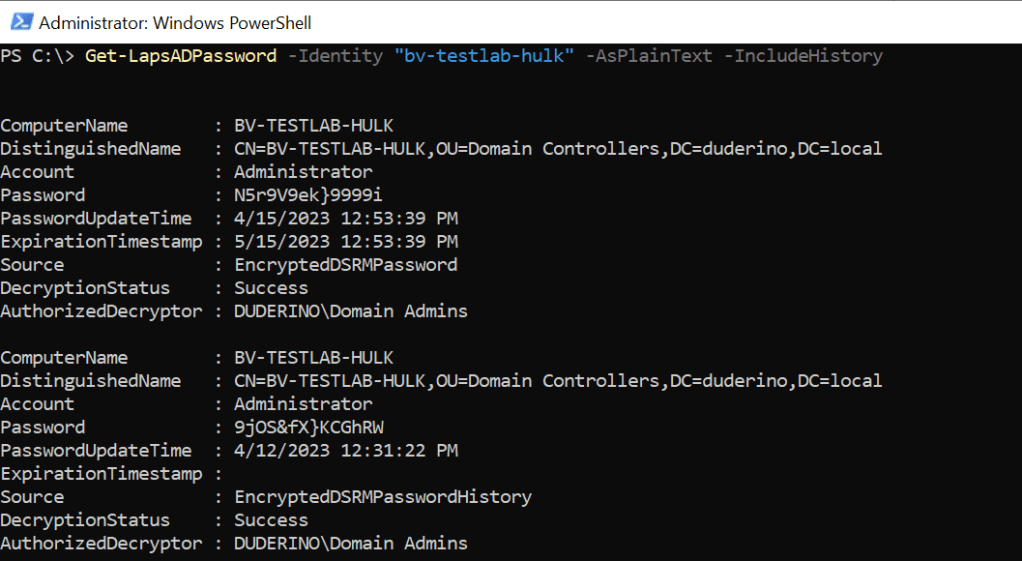
Task: Click the last AuthorizedDecryptor DUDERINO\Domain Admins value
Action: coord(350,543)
